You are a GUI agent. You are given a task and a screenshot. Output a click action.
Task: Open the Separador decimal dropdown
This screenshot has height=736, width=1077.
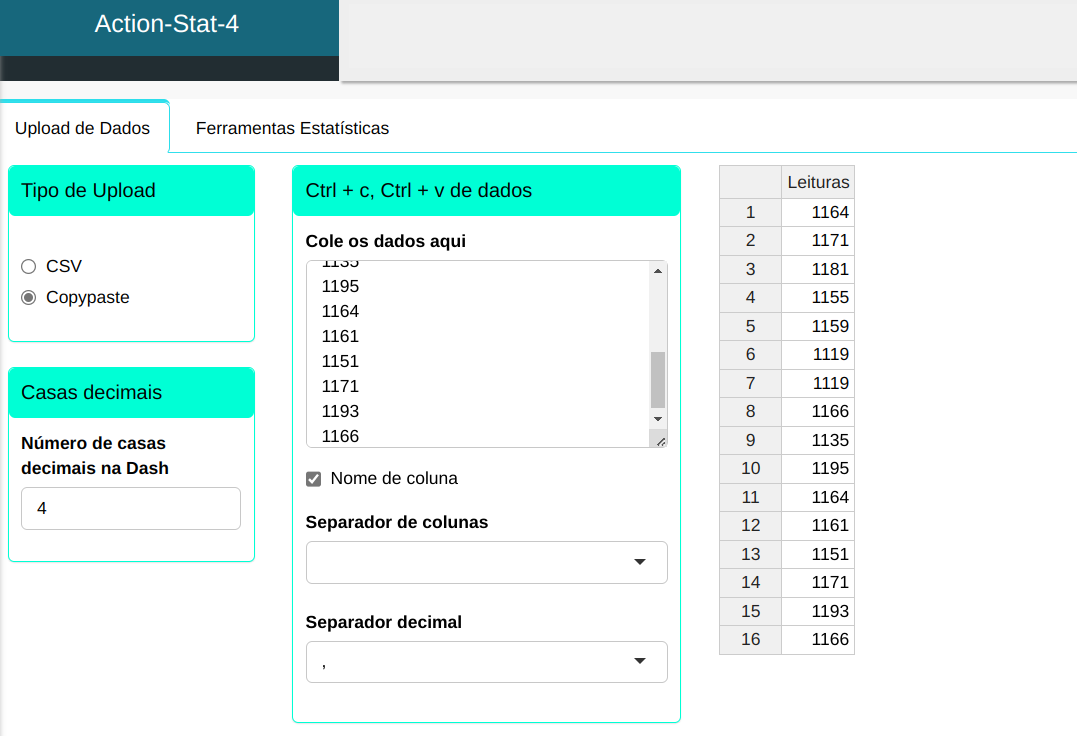(486, 662)
